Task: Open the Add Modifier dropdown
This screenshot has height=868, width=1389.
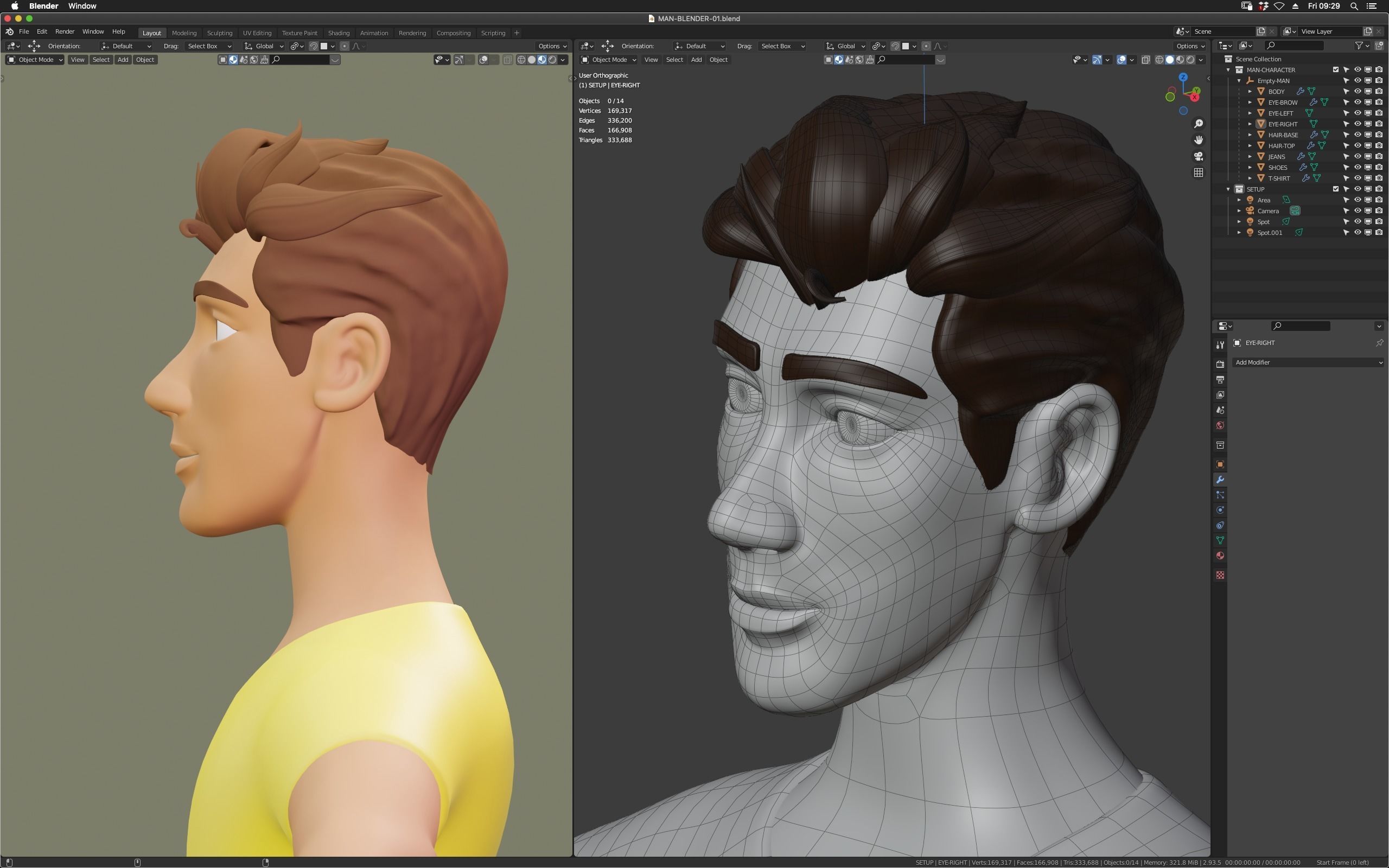Action: (1308, 362)
